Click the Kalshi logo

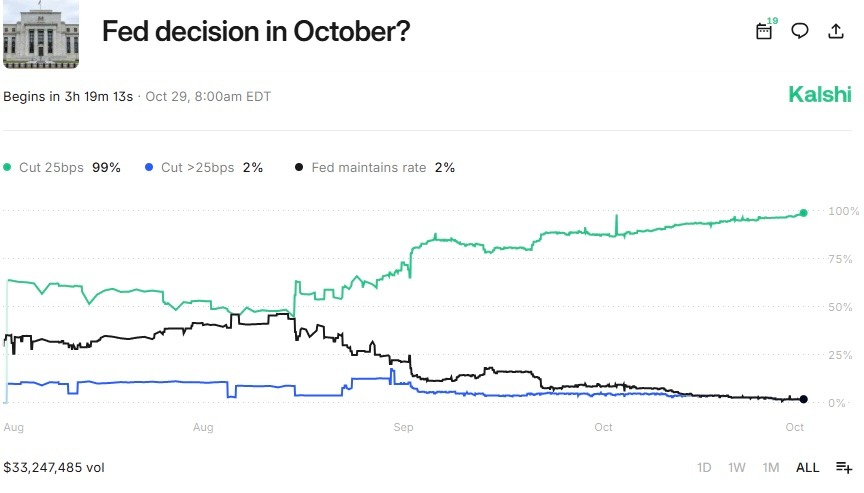(x=820, y=95)
